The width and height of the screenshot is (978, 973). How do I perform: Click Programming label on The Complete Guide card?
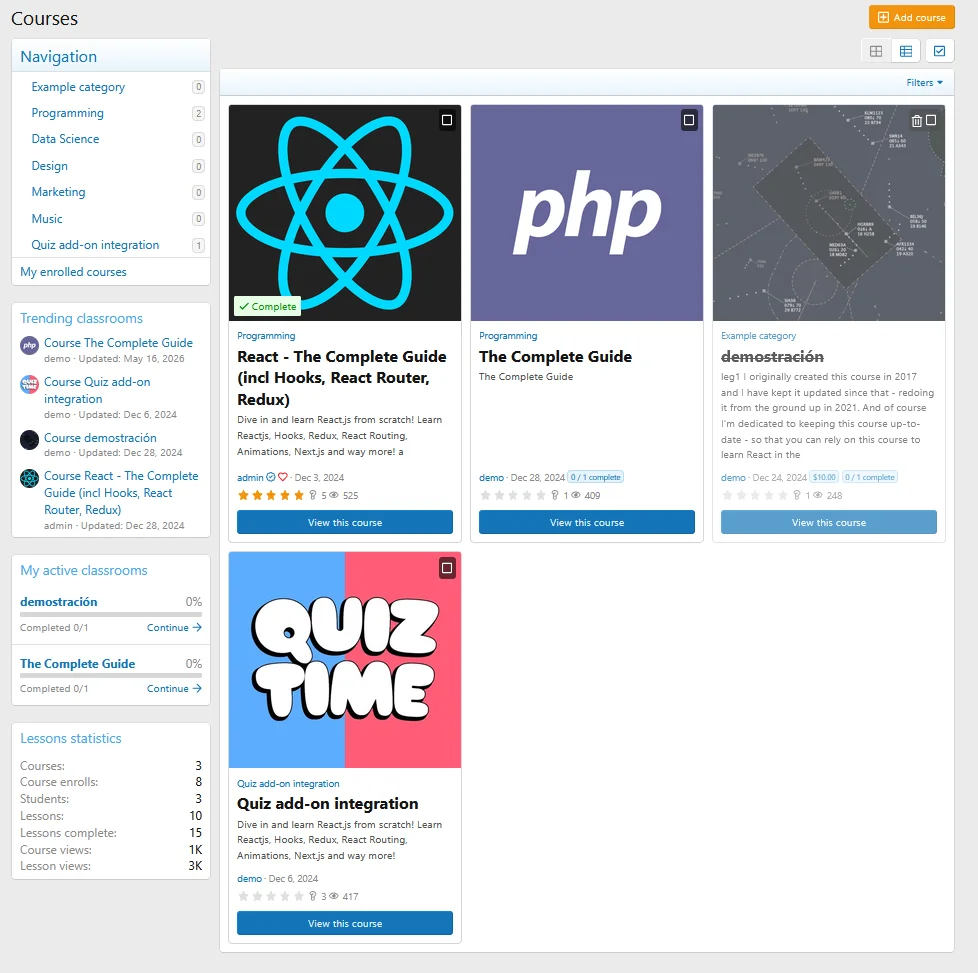coord(508,336)
